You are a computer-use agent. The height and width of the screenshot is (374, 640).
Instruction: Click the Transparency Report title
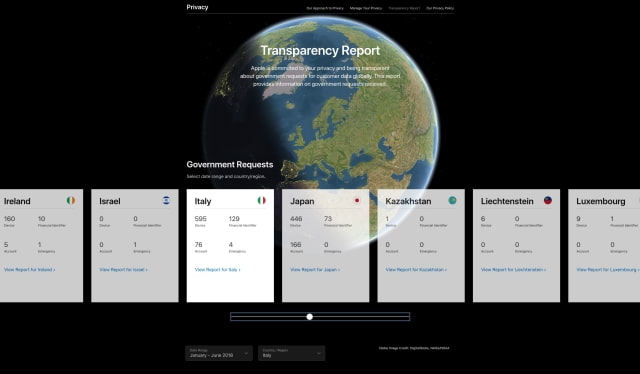320,50
